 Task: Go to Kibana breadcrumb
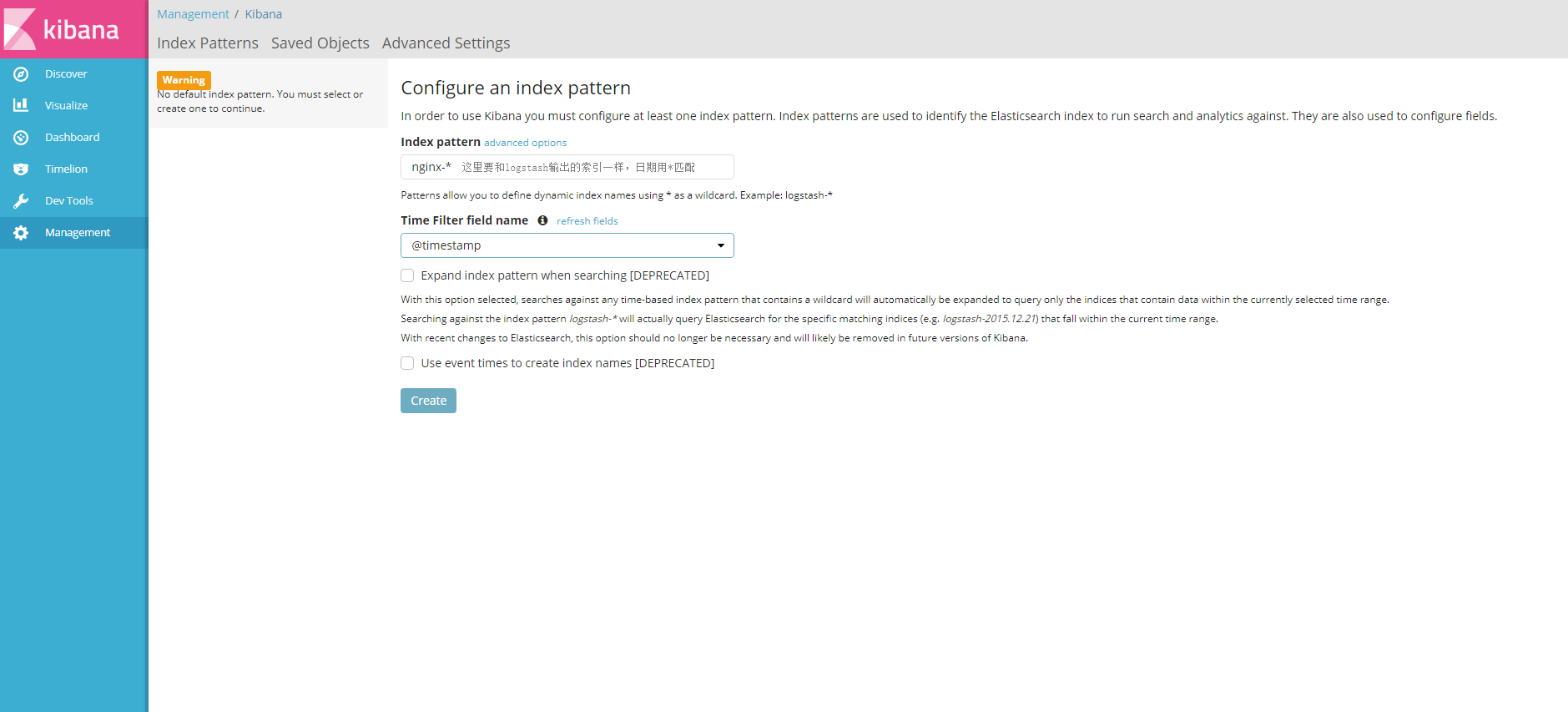tap(264, 14)
